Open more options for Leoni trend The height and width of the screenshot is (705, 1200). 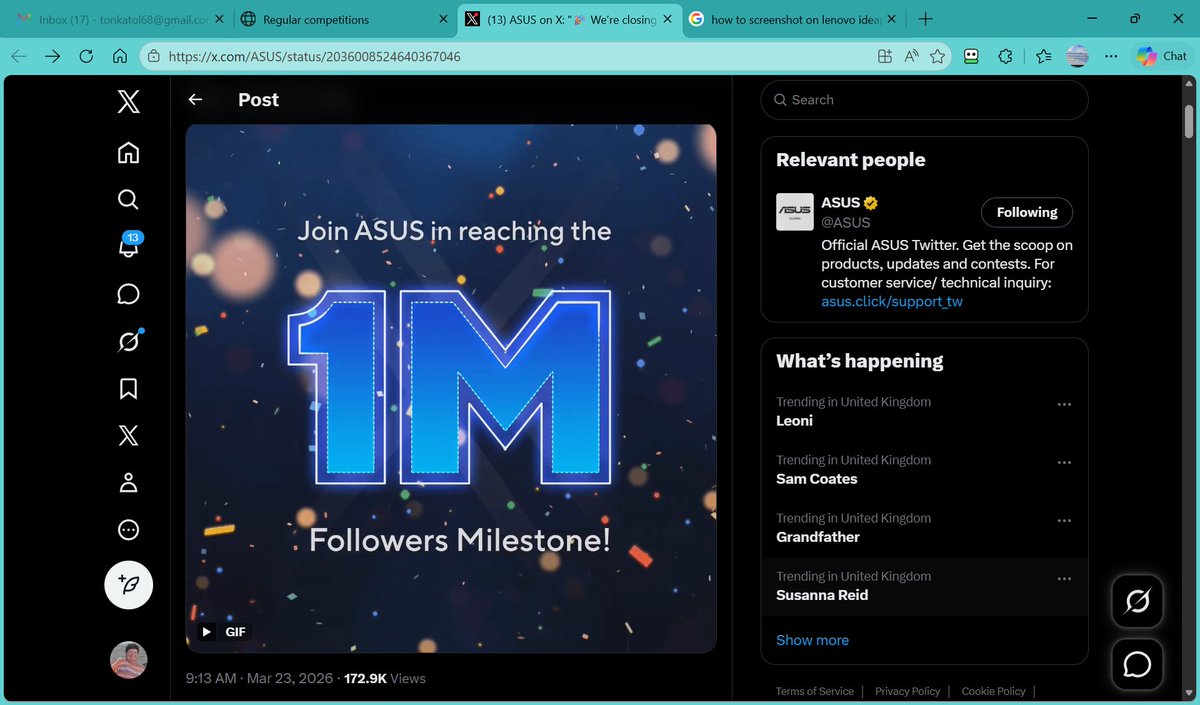pyautogui.click(x=1064, y=404)
